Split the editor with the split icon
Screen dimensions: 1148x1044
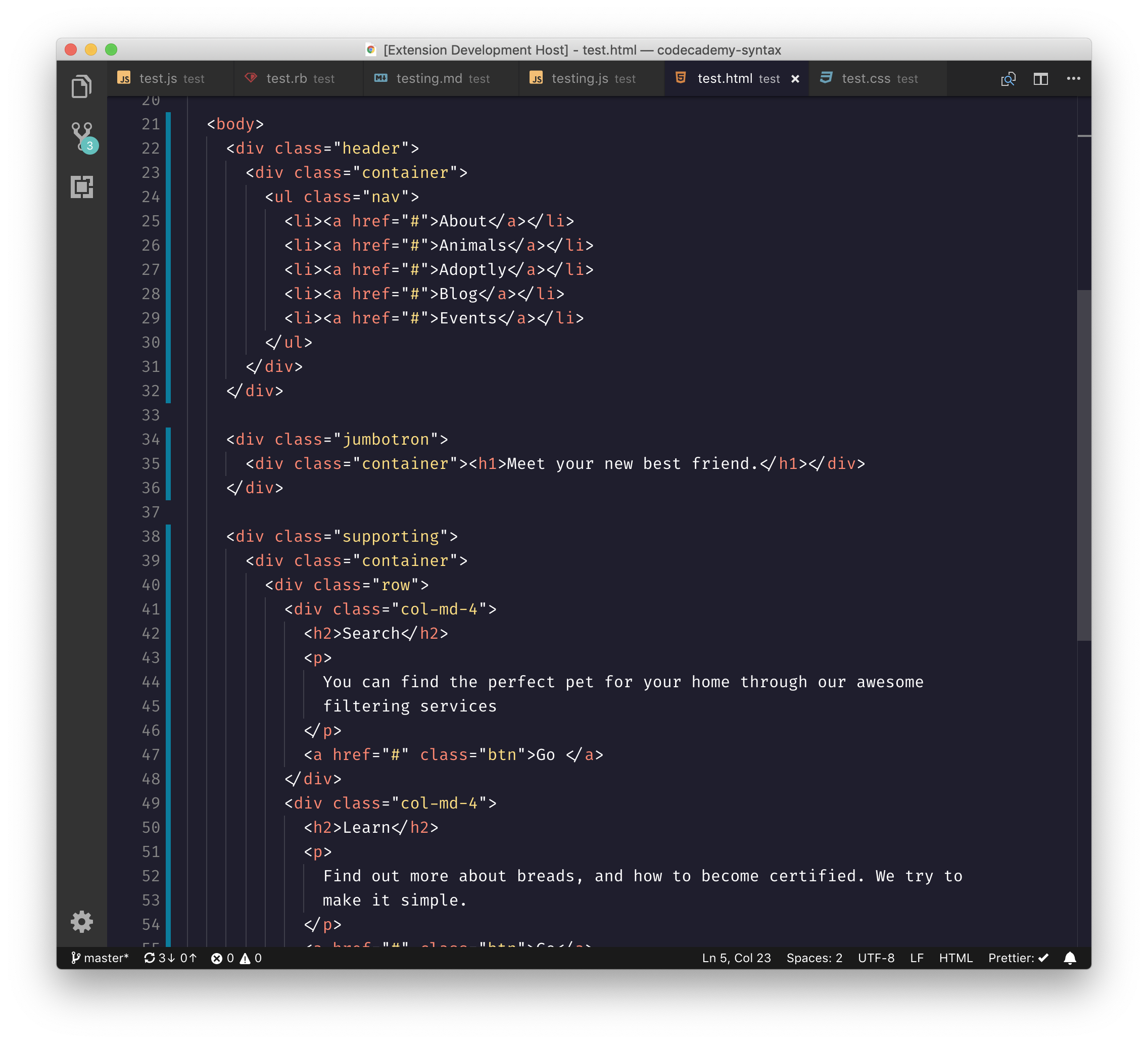1040,79
